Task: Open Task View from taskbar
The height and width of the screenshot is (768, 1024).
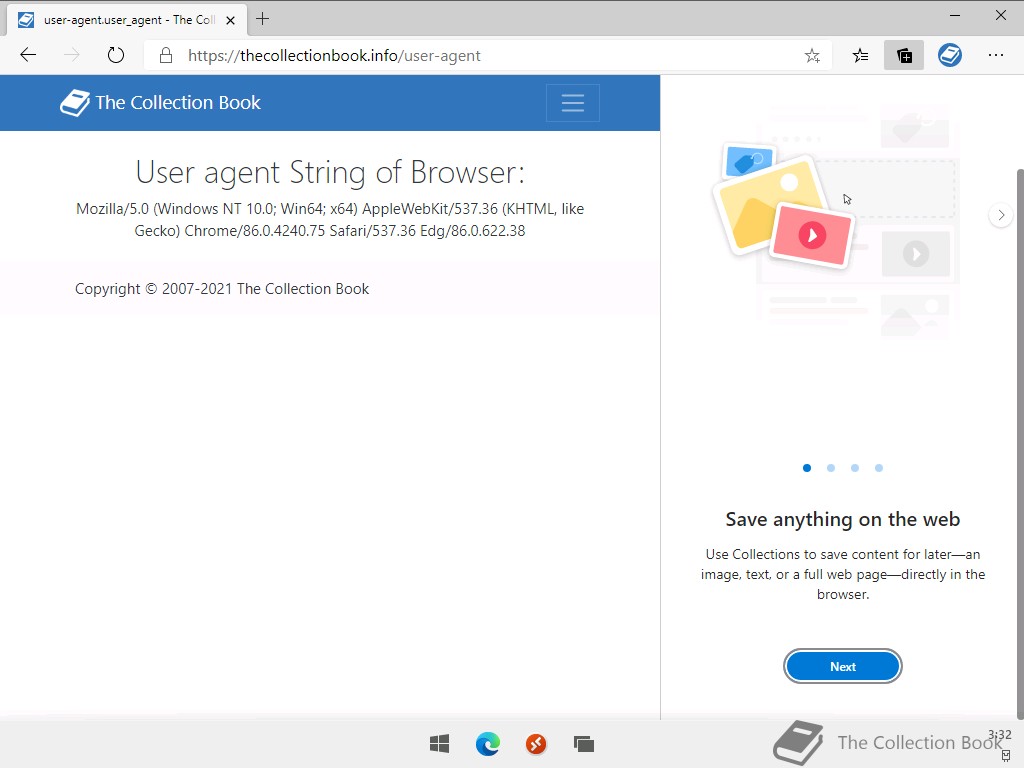Action: [x=584, y=744]
